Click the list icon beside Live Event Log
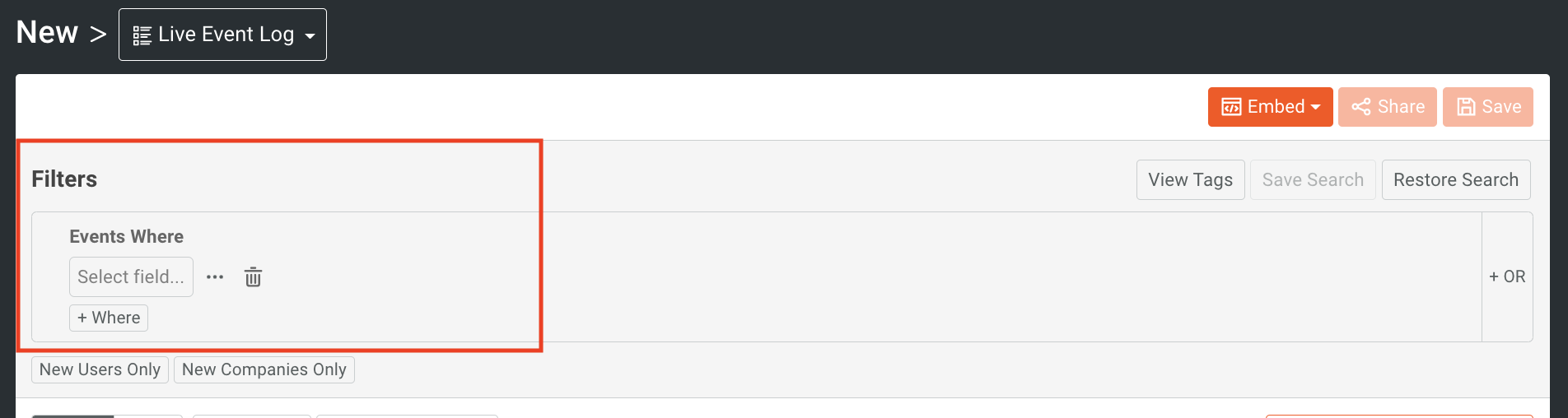The height and width of the screenshot is (418, 1568). 142,35
